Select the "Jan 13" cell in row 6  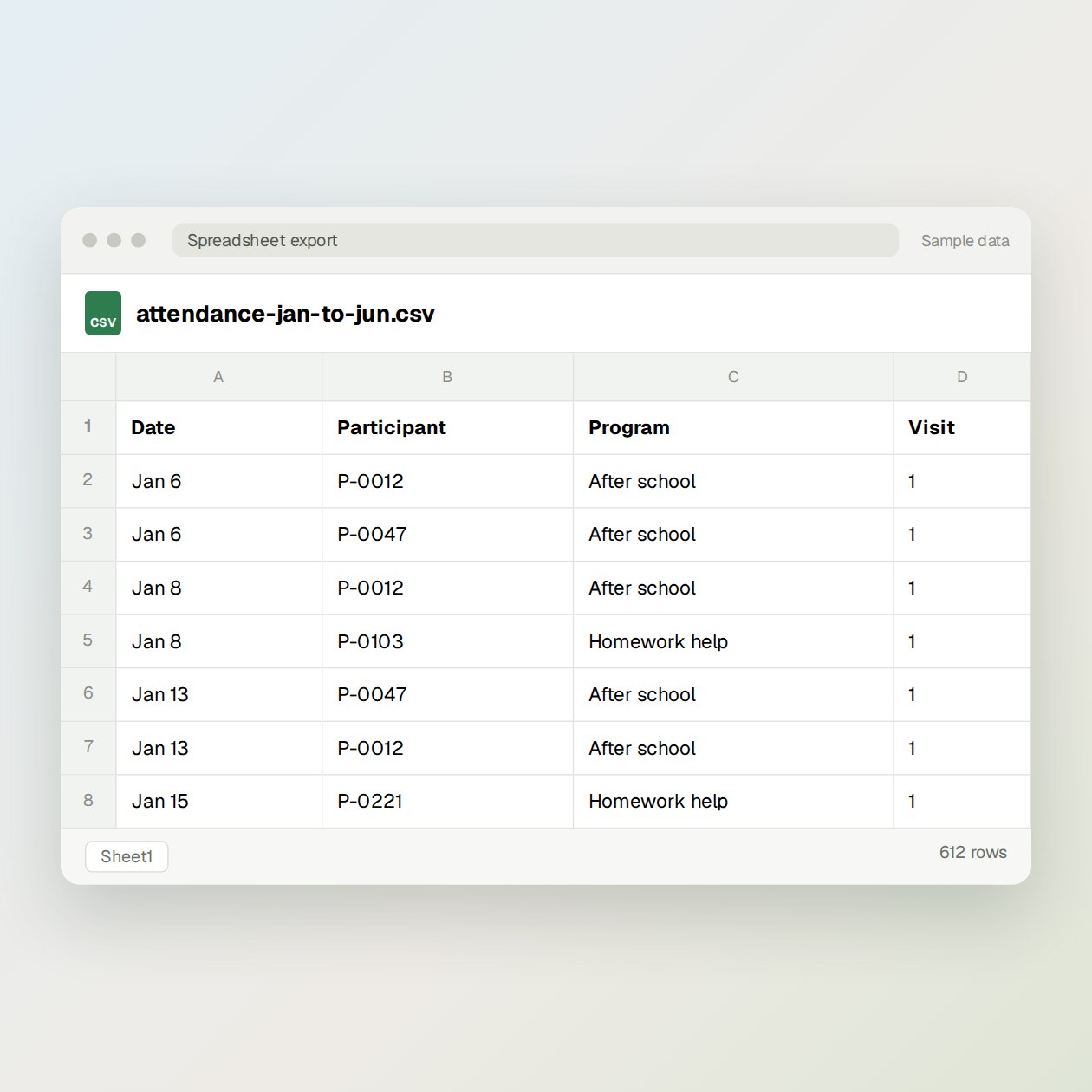coord(218,694)
